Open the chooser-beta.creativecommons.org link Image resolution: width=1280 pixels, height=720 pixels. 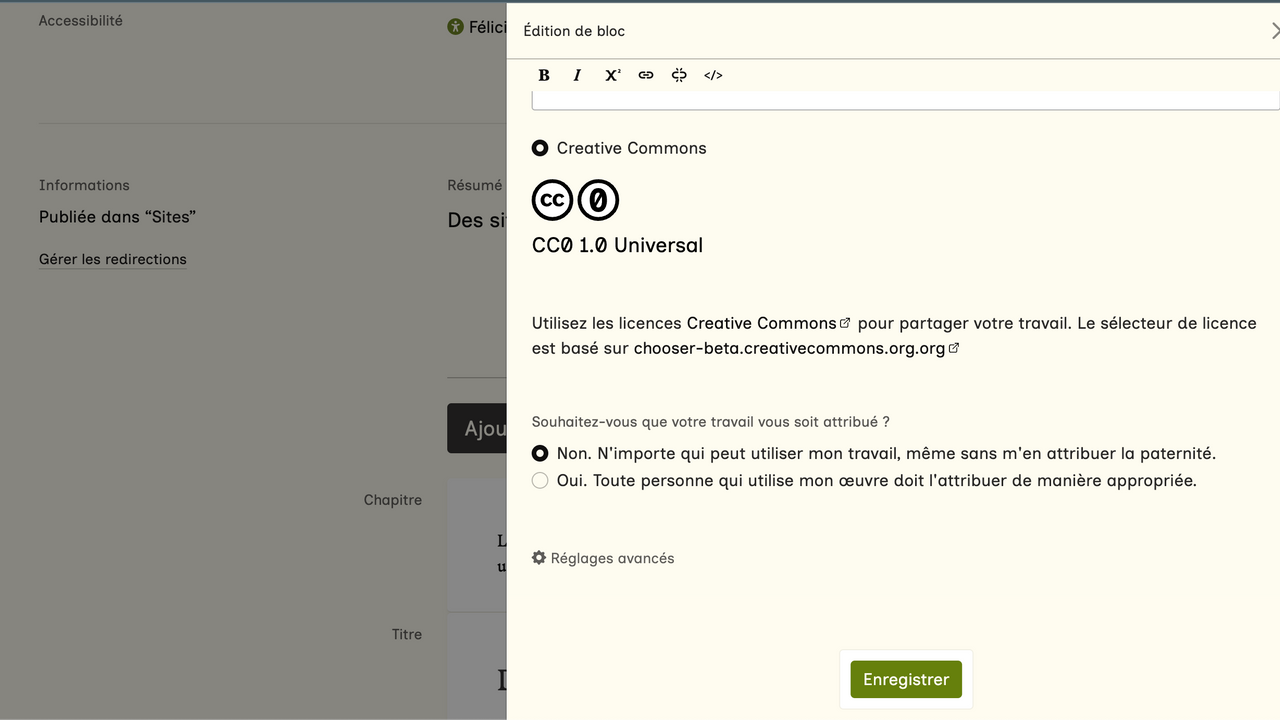coord(790,348)
